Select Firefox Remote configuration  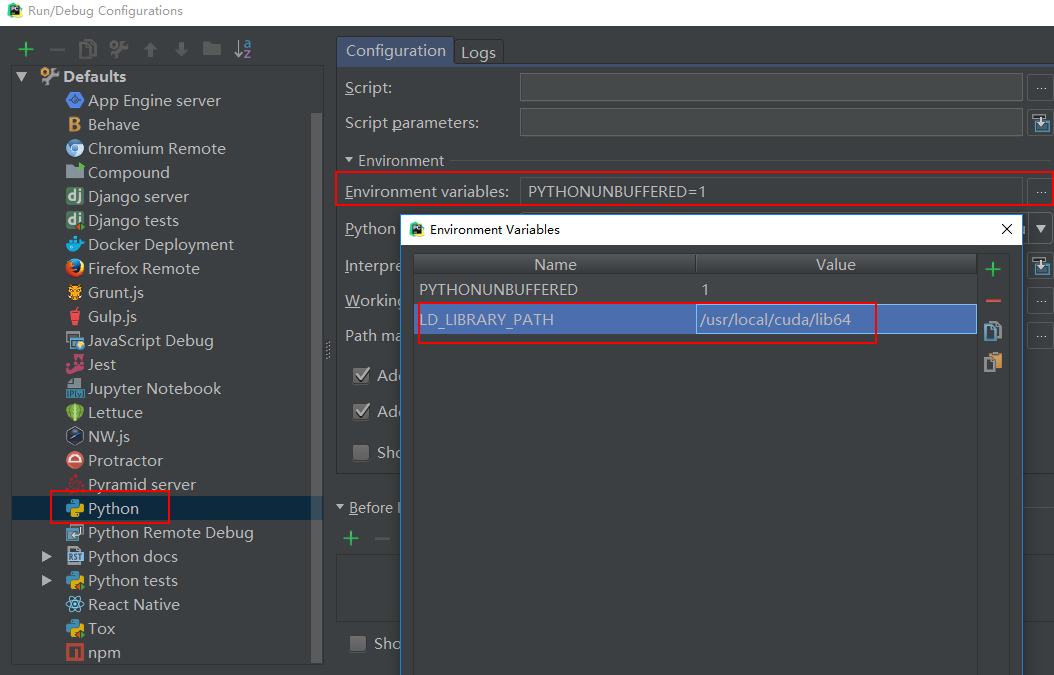[144, 269]
